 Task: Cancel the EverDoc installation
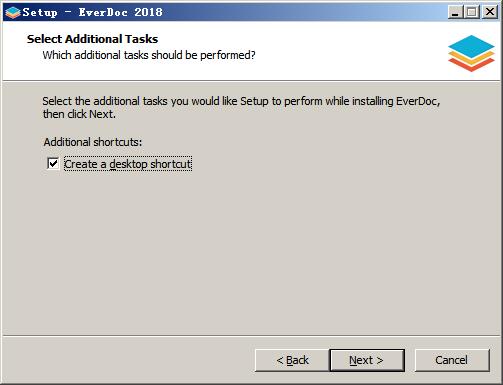pos(452,360)
